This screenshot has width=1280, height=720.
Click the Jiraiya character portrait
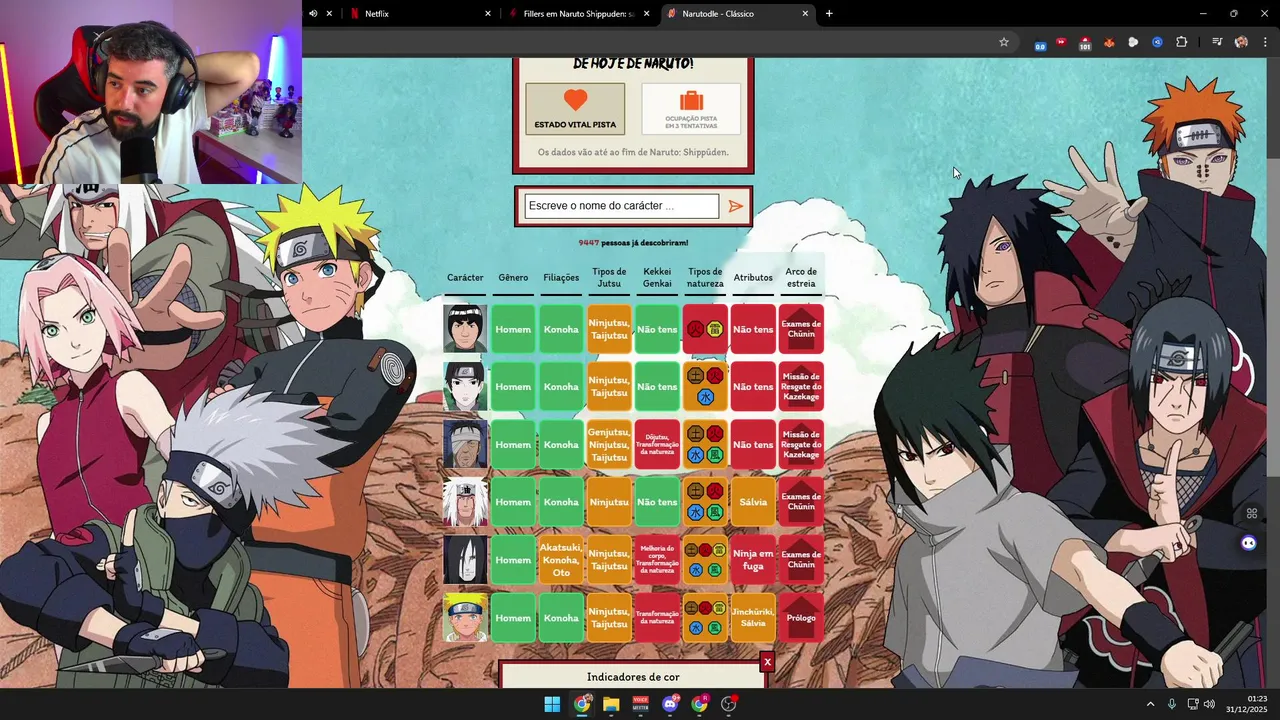point(465,502)
